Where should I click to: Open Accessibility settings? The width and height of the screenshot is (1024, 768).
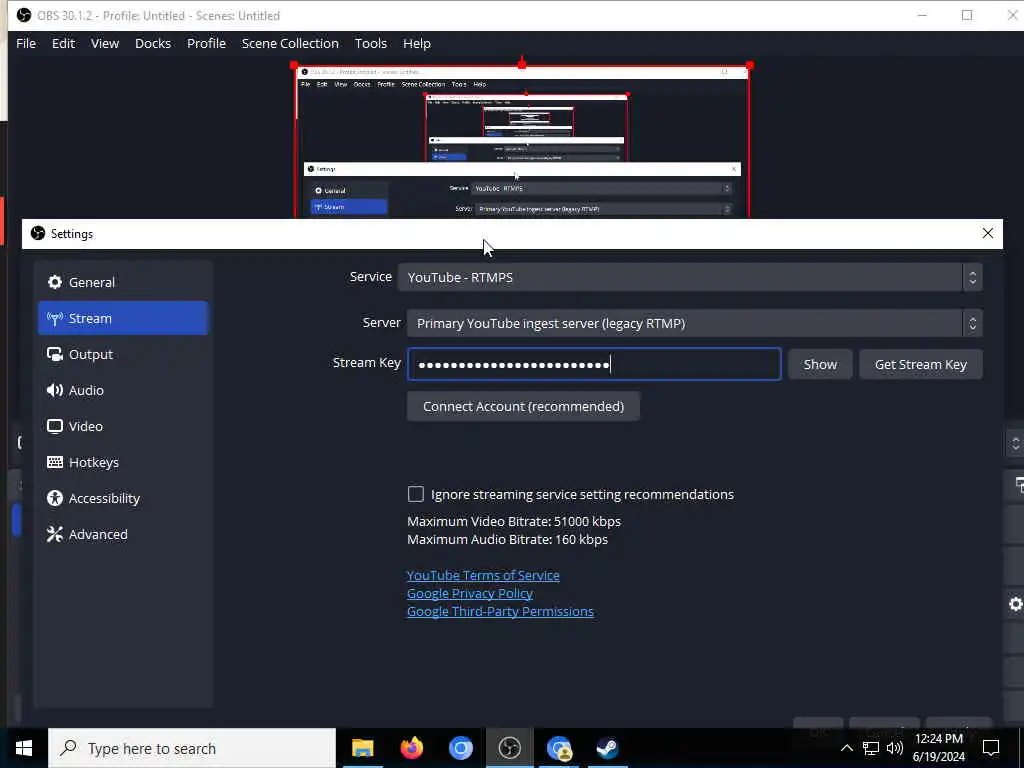coord(123,498)
